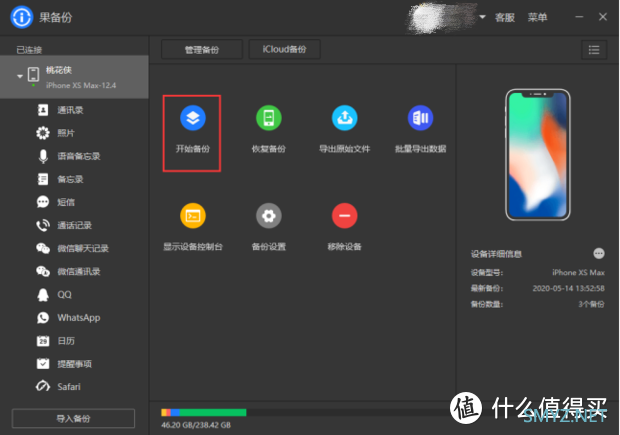The image size is (620, 435).
Task: Click the 设备详细信息 heading
Action: click(x=496, y=254)
